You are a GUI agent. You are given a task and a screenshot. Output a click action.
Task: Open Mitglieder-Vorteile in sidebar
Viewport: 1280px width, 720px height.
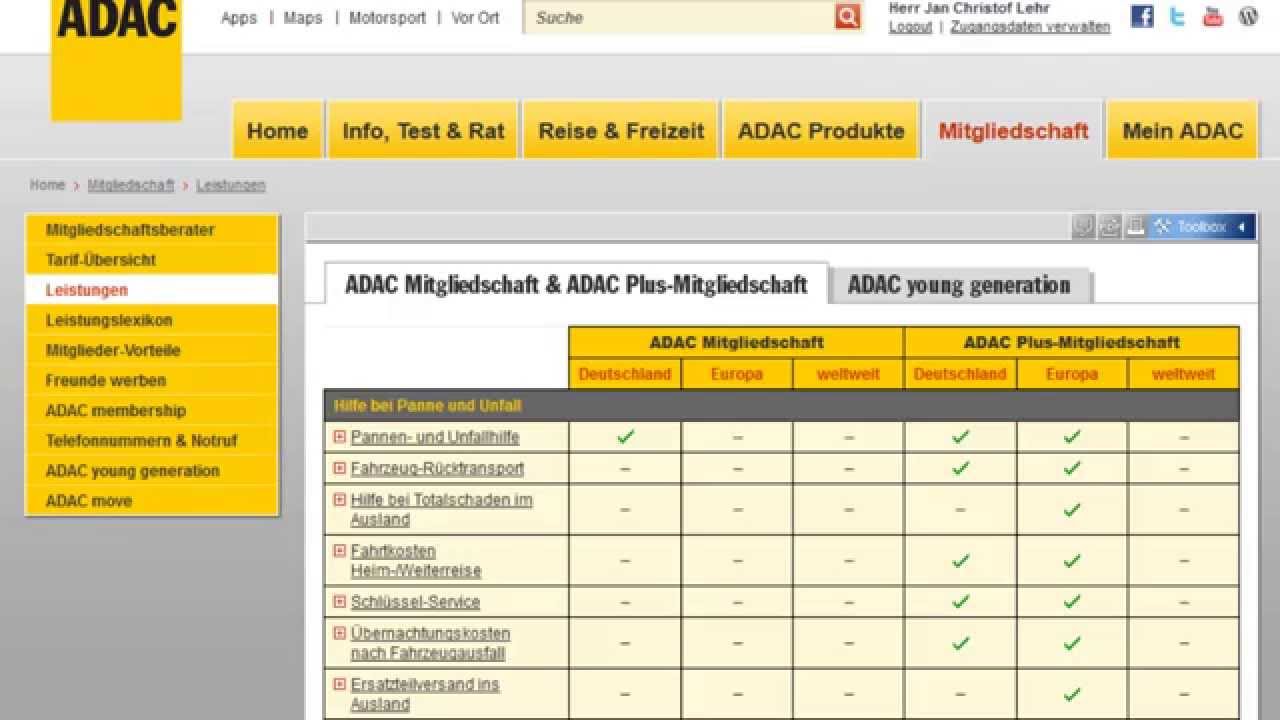(x=152, y=350)
